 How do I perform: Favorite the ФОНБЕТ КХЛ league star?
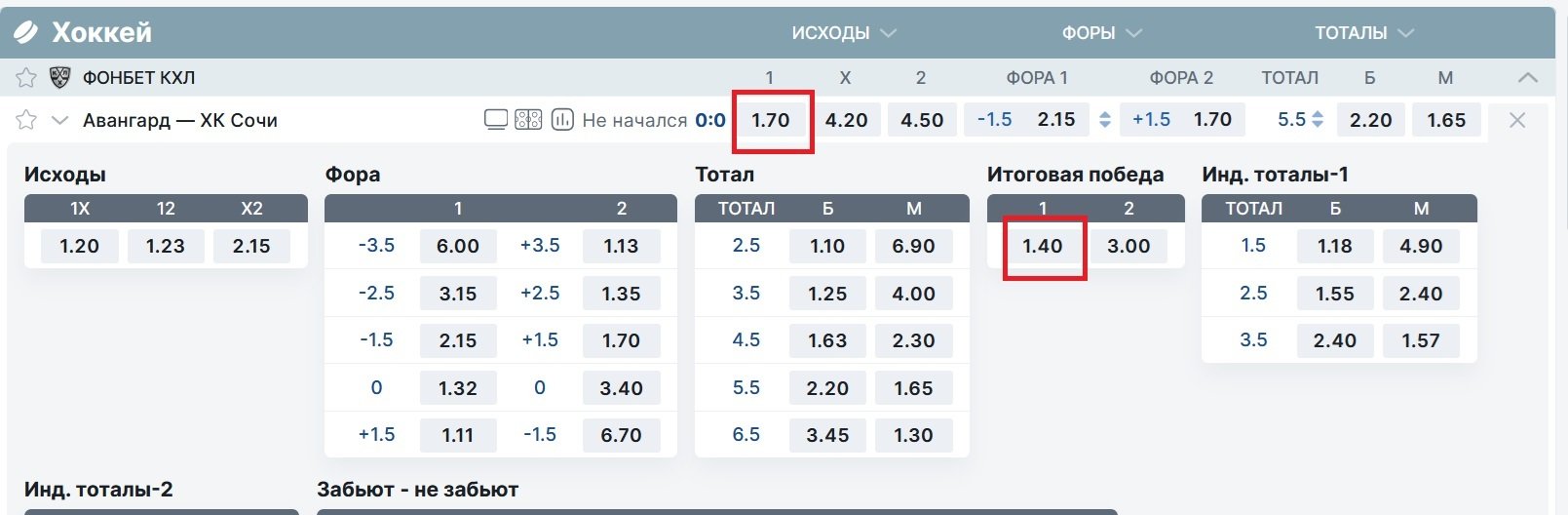click(26, 77)
